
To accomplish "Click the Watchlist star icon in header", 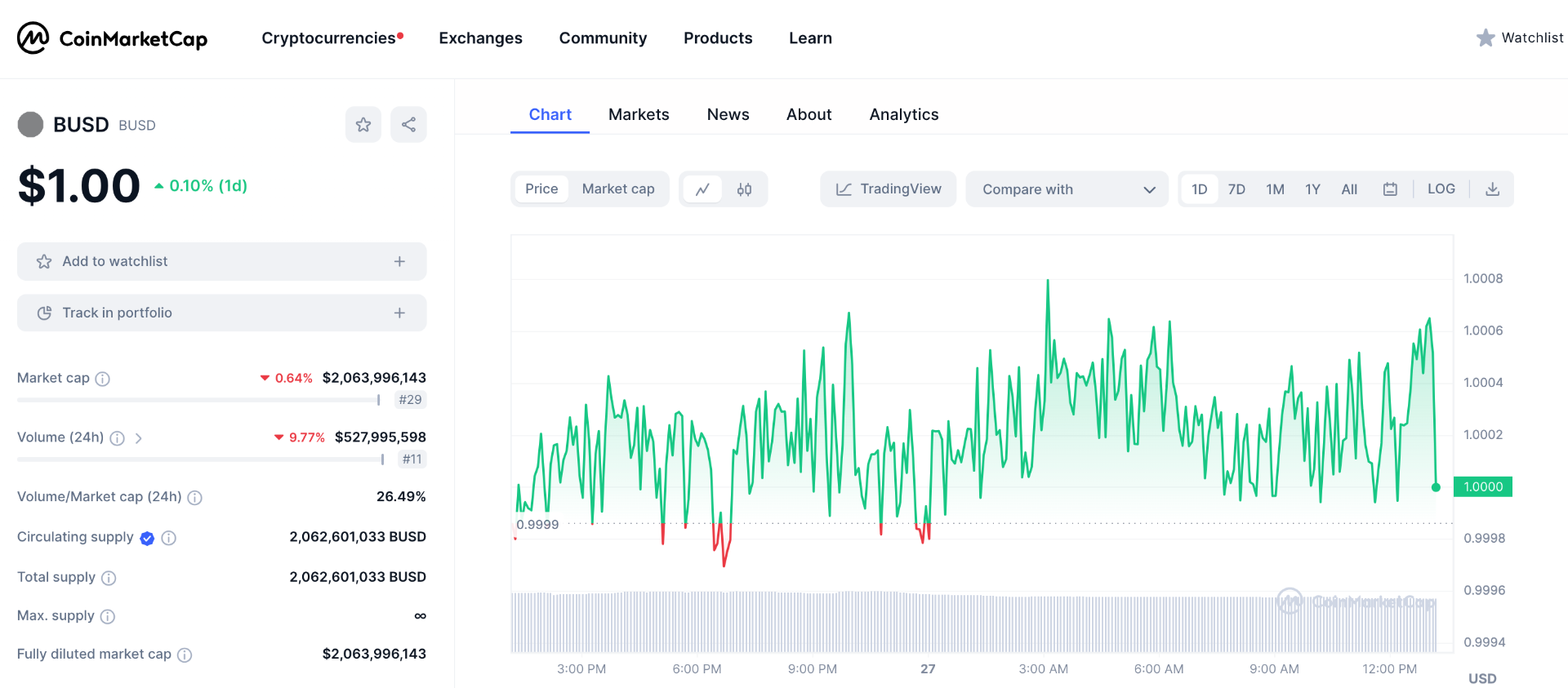I will pos(1486,38).
